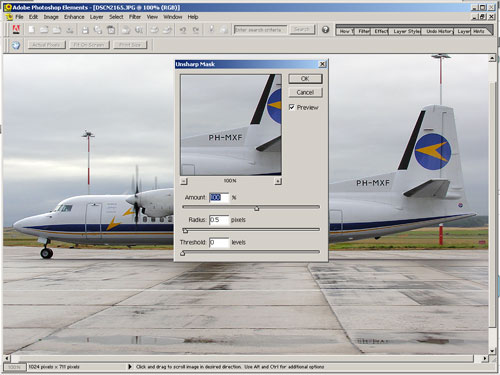The width and height of the screenshot is (500, 375).
Task: Click the Save toolbar icon
Action: pyautogui.click(x=85, y=30)
